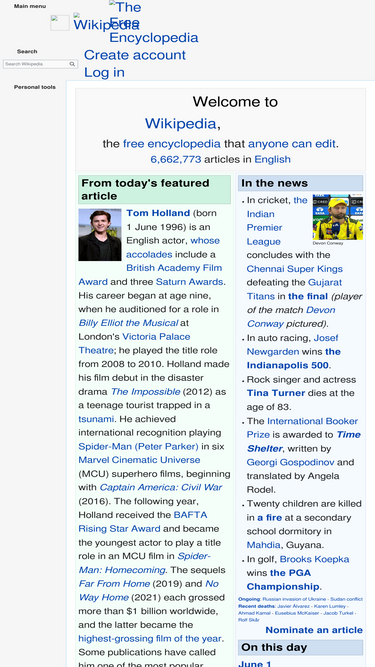Viewport: 375px width, 667px height.
Task: Open Karen Lumley recent death link
Action: pyautogui.click(x=330, y=606)
